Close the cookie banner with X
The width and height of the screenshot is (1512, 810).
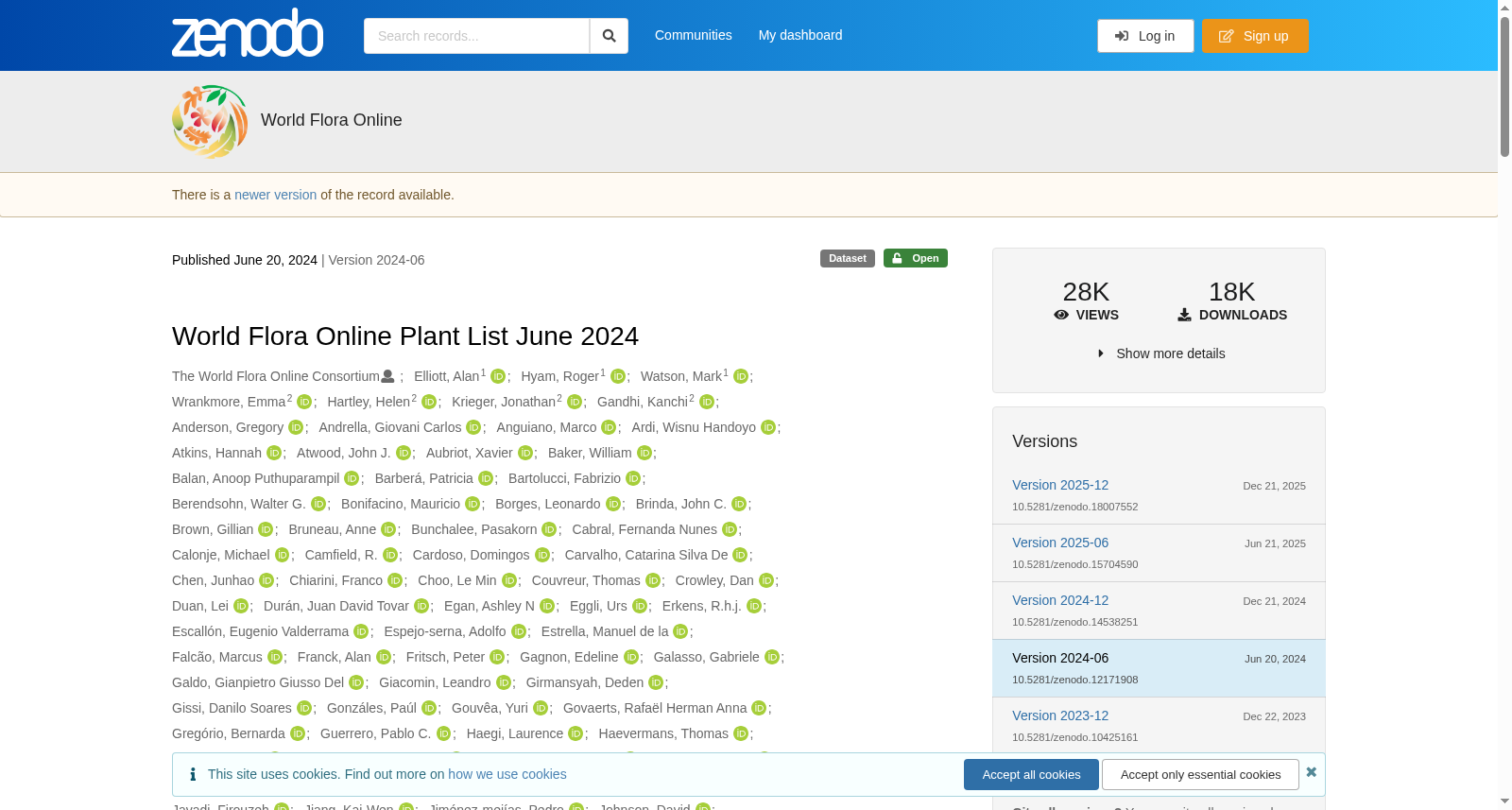pos(1312,772)
